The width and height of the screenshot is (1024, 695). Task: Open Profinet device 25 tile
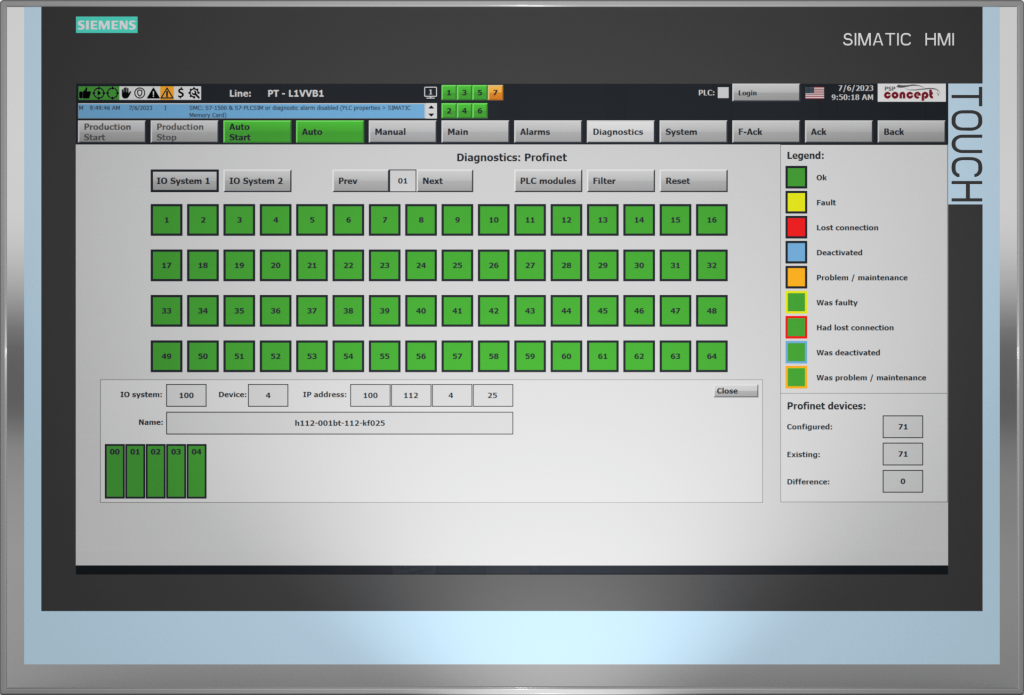pyautogui.click(x=457, y=266)
